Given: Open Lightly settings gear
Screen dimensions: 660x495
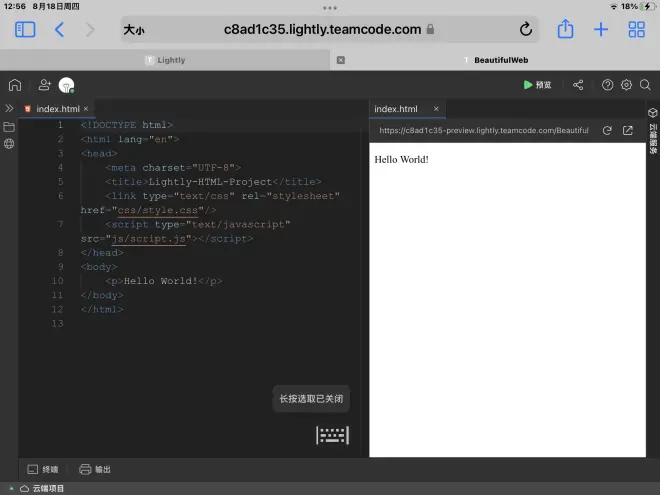Looking at the screenshot, I should pyautogui.click(x=626, y=85).
